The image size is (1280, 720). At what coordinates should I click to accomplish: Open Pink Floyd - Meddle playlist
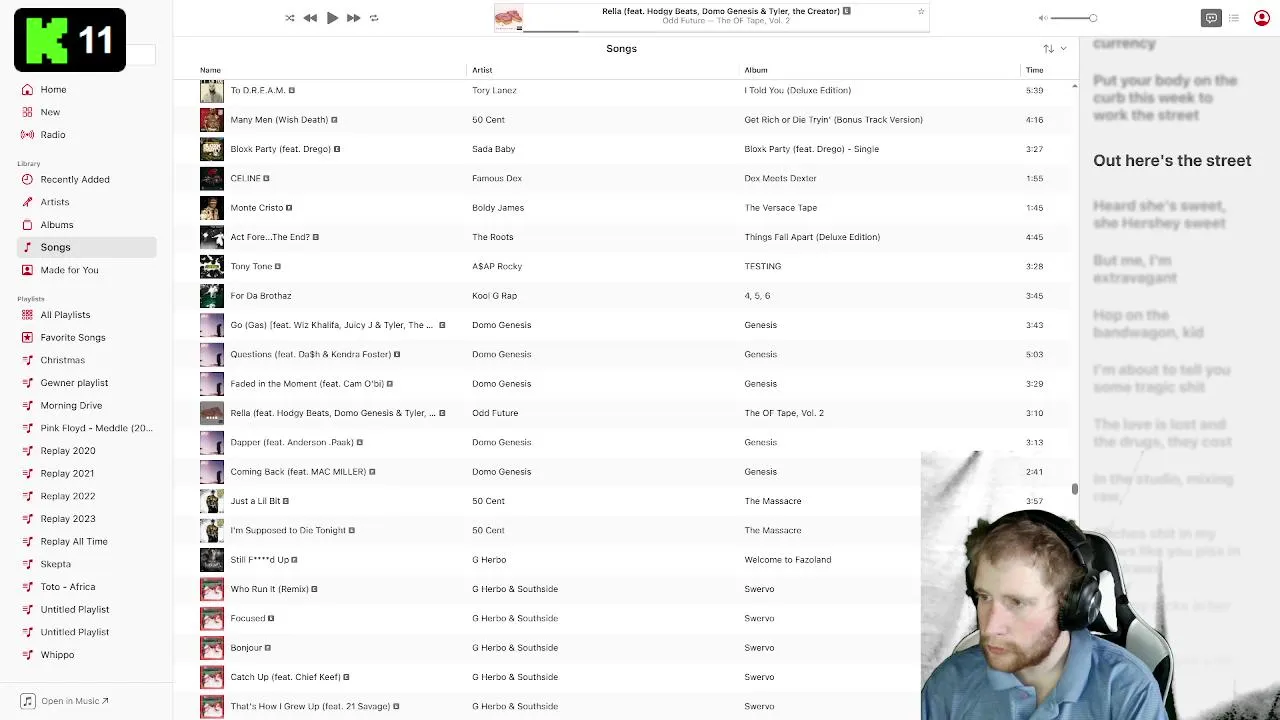96,428
